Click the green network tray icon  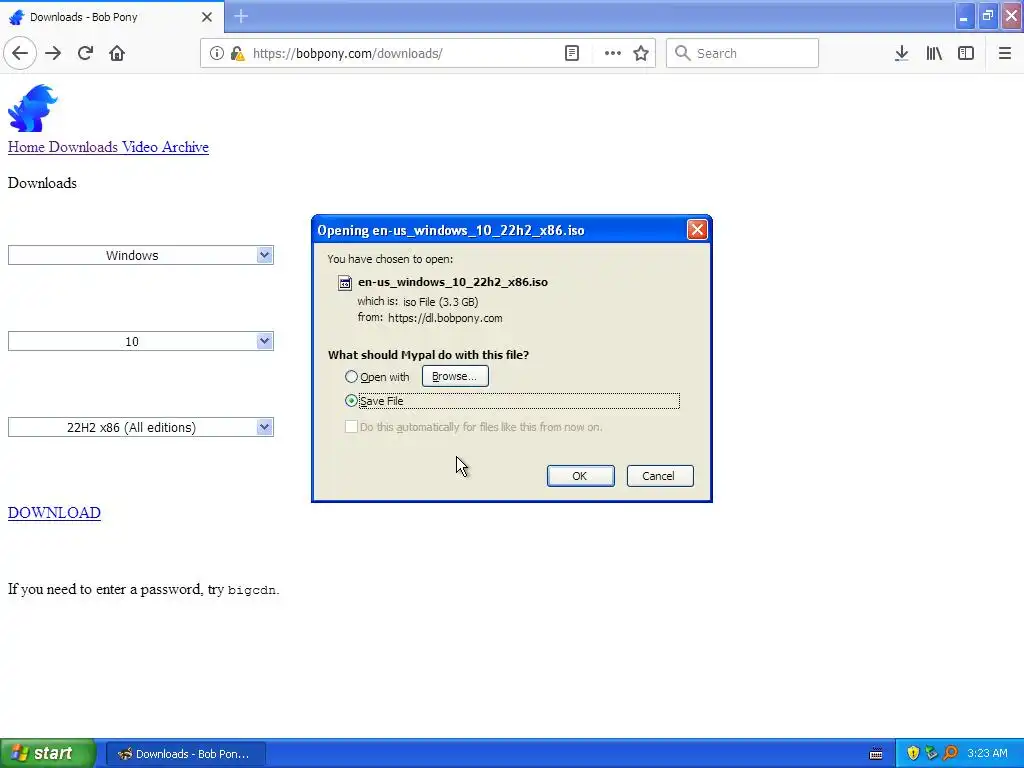[931, 753]
